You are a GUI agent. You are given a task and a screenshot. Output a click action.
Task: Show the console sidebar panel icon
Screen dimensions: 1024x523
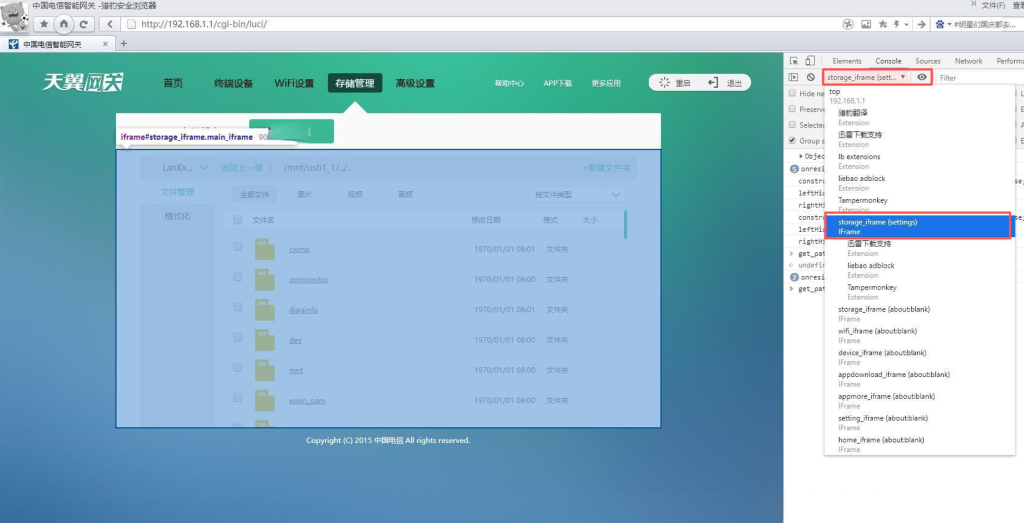[x=793, y=77]
